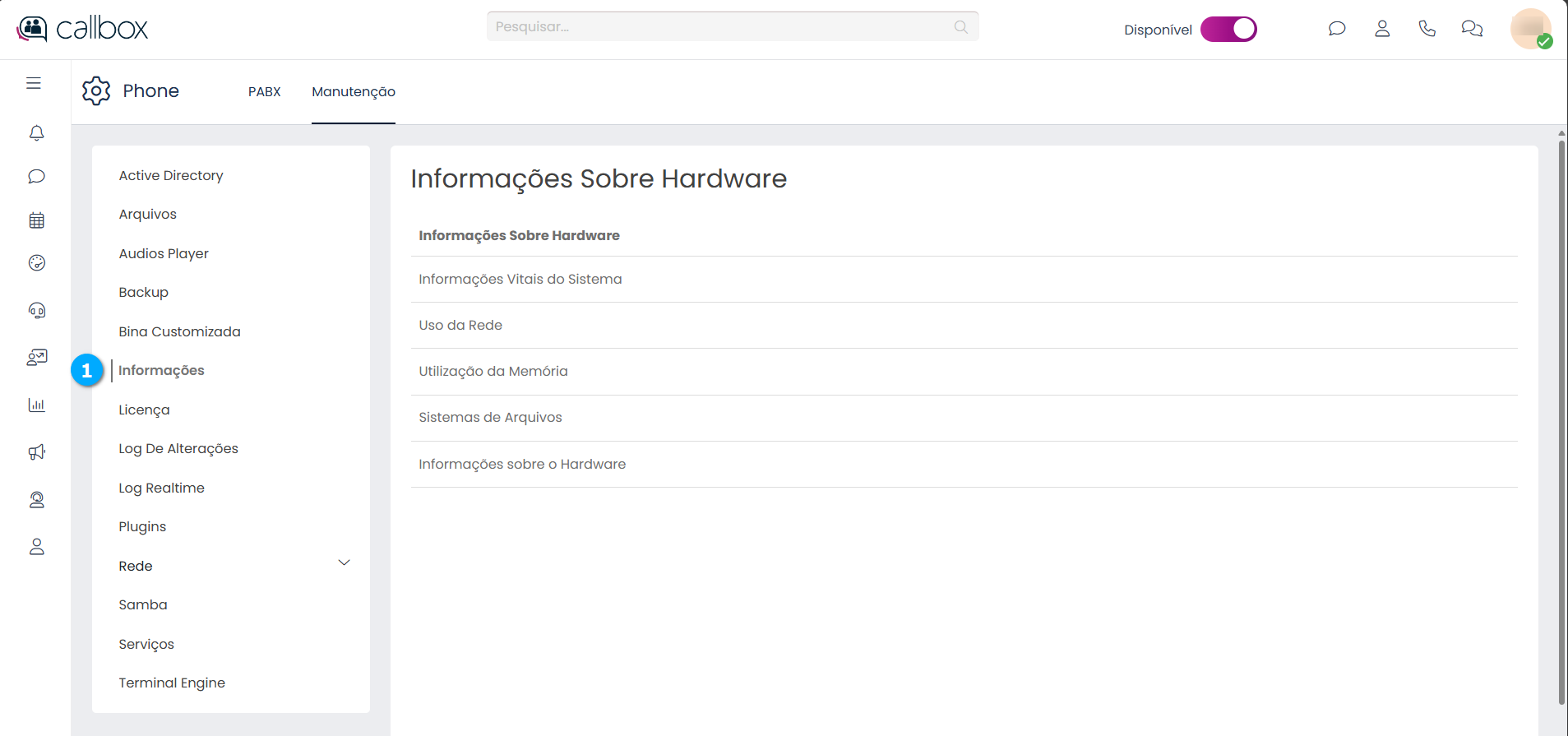Click the user profile icon in header

[x=1382, y=29]
